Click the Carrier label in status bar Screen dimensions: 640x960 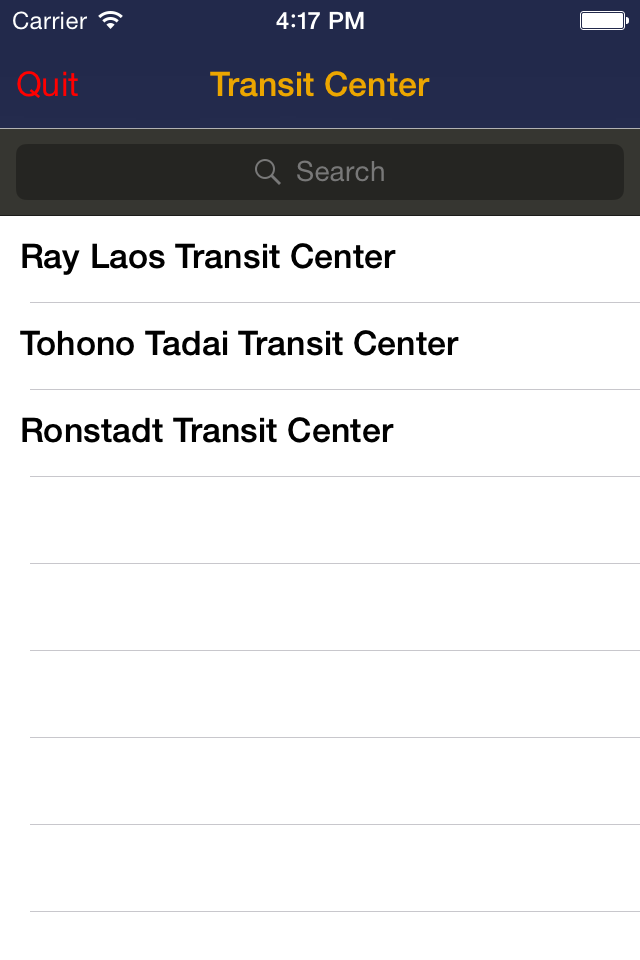pos(47,20)
